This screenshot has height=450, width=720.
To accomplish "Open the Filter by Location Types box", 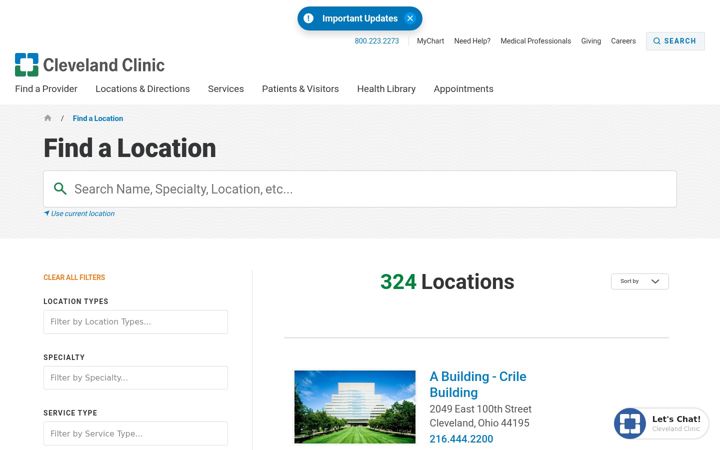I will (x=135, y=321).
